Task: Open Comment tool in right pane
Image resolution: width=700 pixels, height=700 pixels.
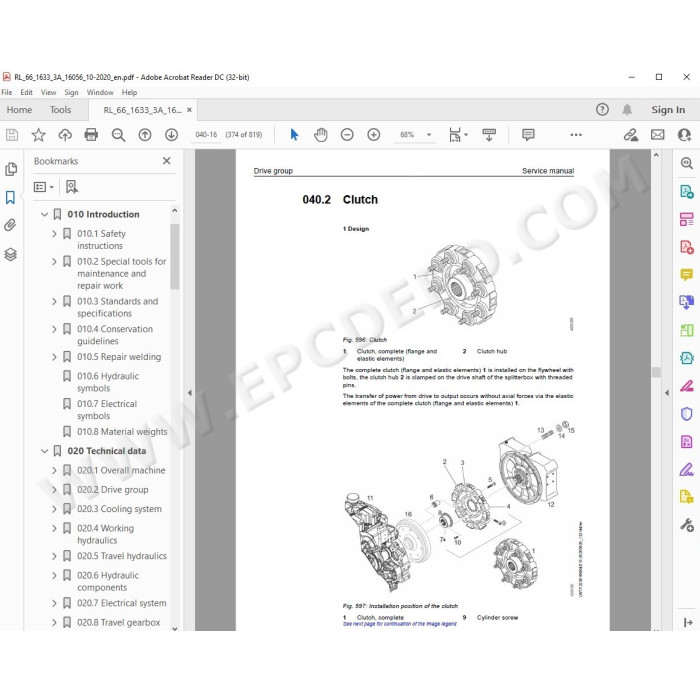Action: (687, 274)
